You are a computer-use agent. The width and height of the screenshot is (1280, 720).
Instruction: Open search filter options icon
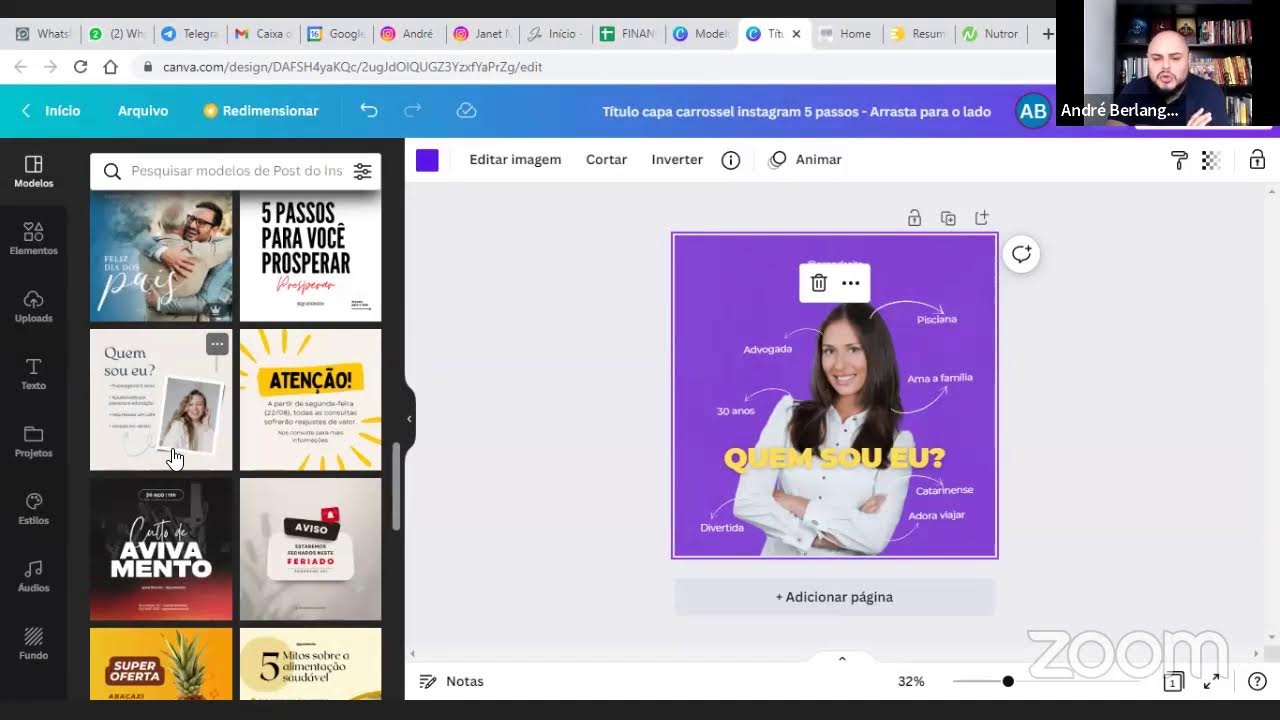pos(362,171)
